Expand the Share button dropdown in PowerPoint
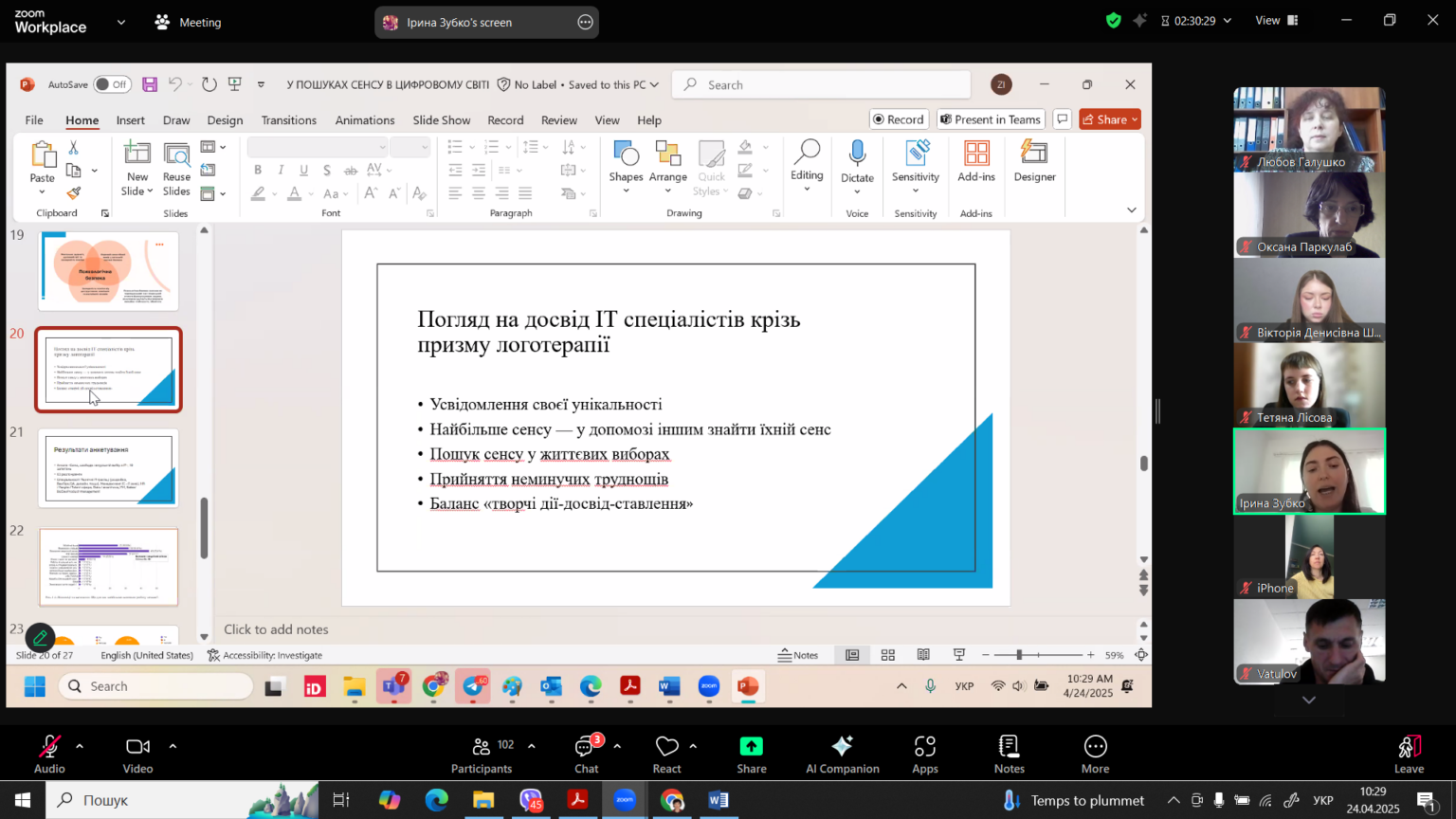This screenshot has width=1456, height=819. coord(1135,119)
